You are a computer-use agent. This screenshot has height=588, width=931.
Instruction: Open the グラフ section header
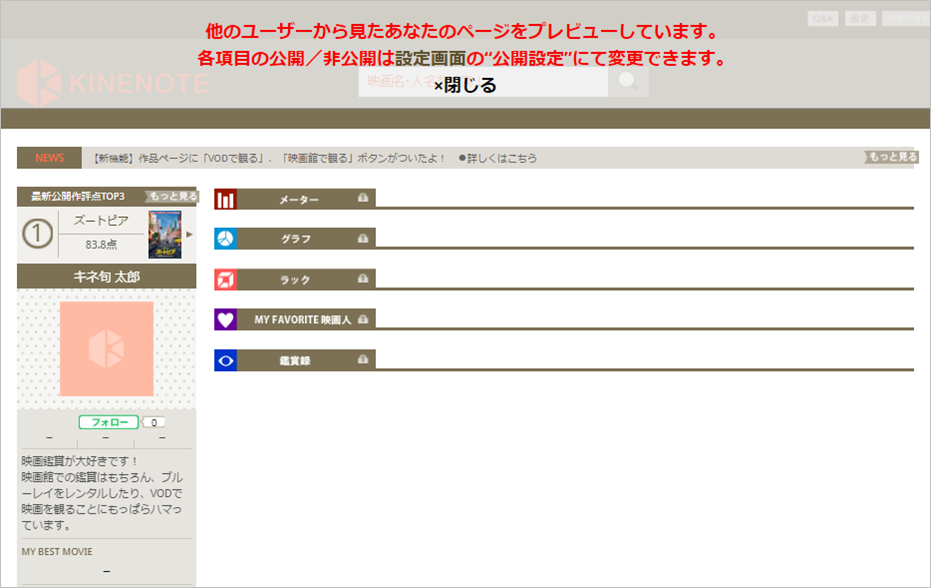tap(295, 239)
